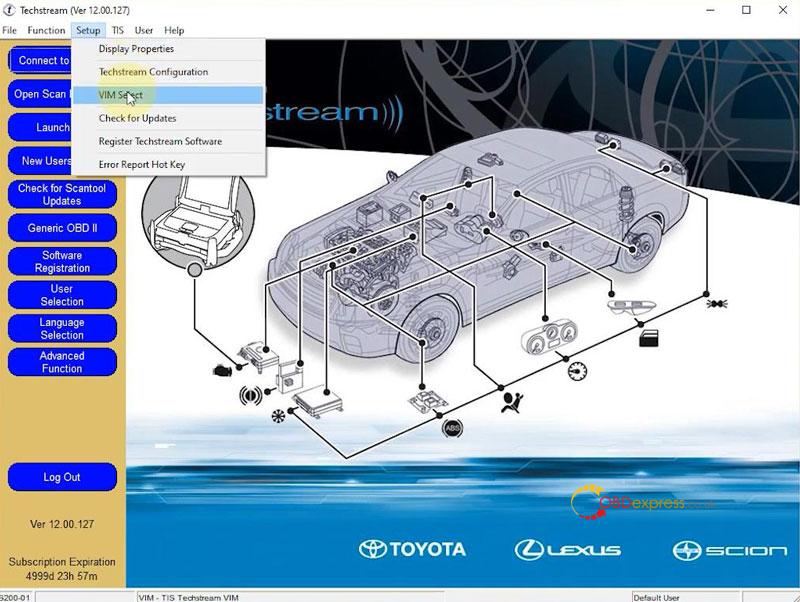Click the Advanced Function button
Screen dimensions: 800x602
click(62, 362)
